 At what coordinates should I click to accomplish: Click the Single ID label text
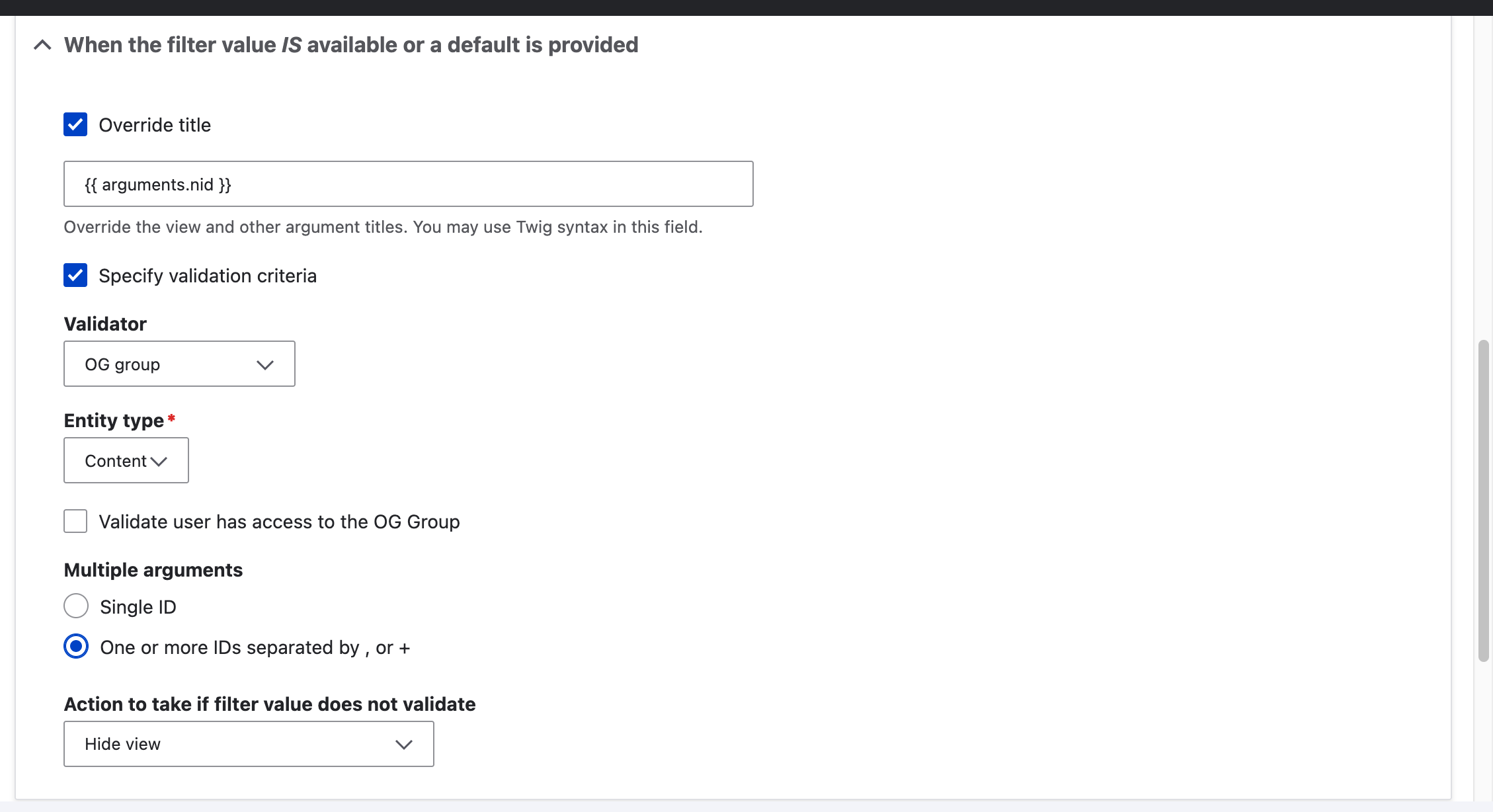tap(138, 607)
